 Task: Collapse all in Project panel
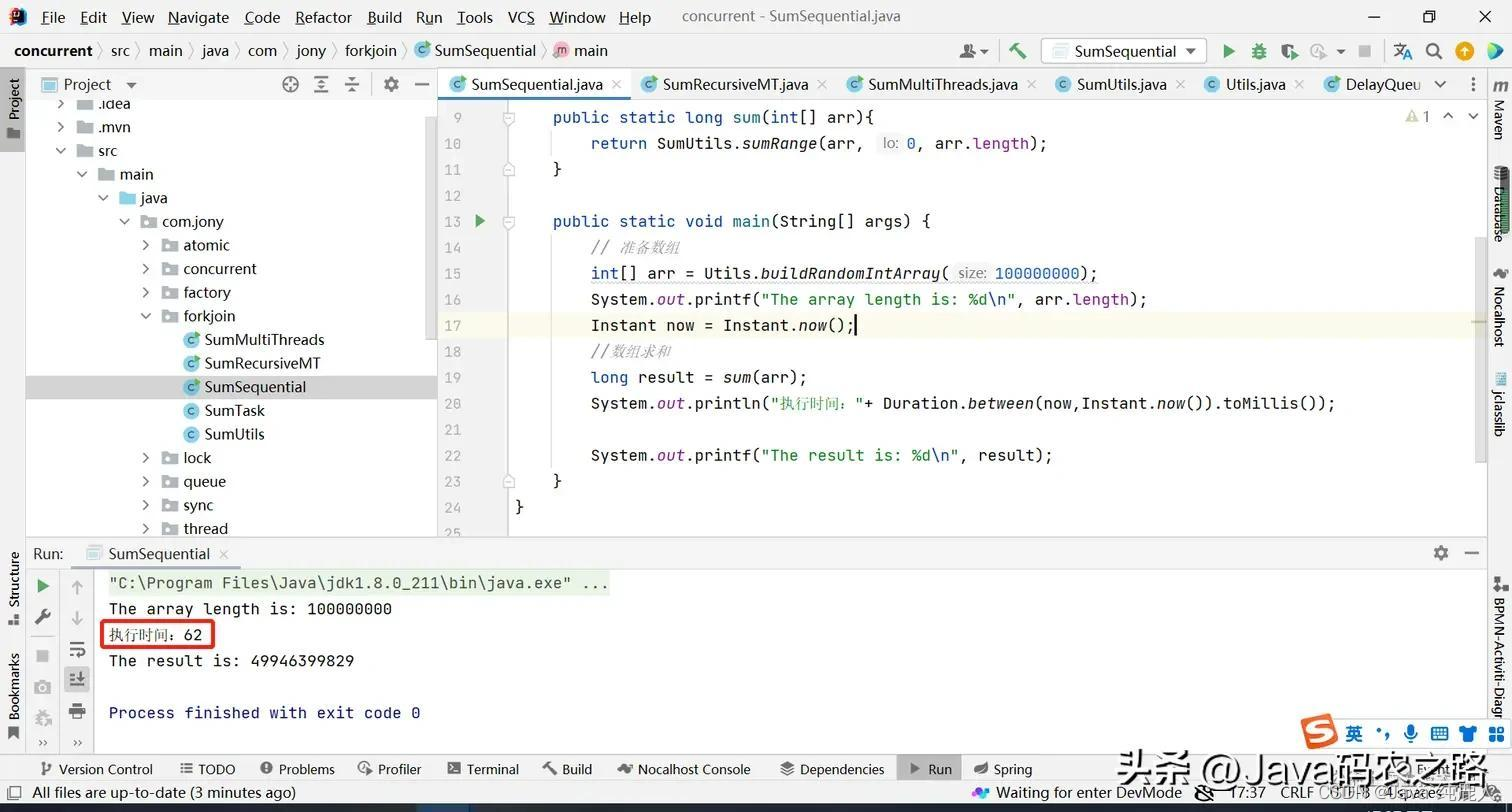point(352,84)
